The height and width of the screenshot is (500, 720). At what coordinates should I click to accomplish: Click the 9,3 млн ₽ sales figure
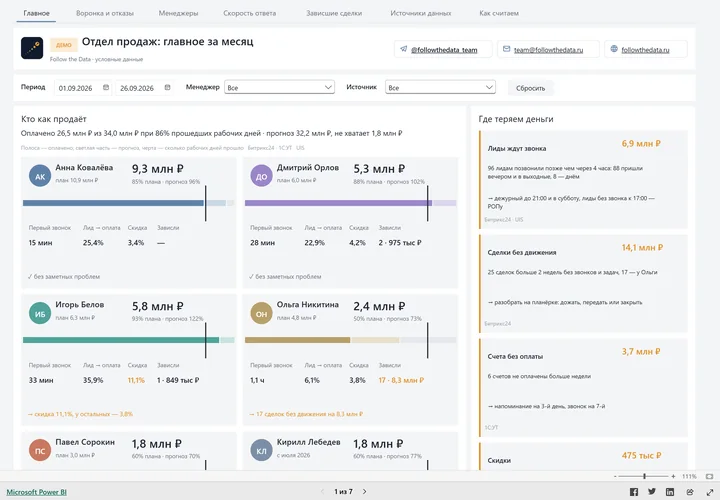[158, 169]
